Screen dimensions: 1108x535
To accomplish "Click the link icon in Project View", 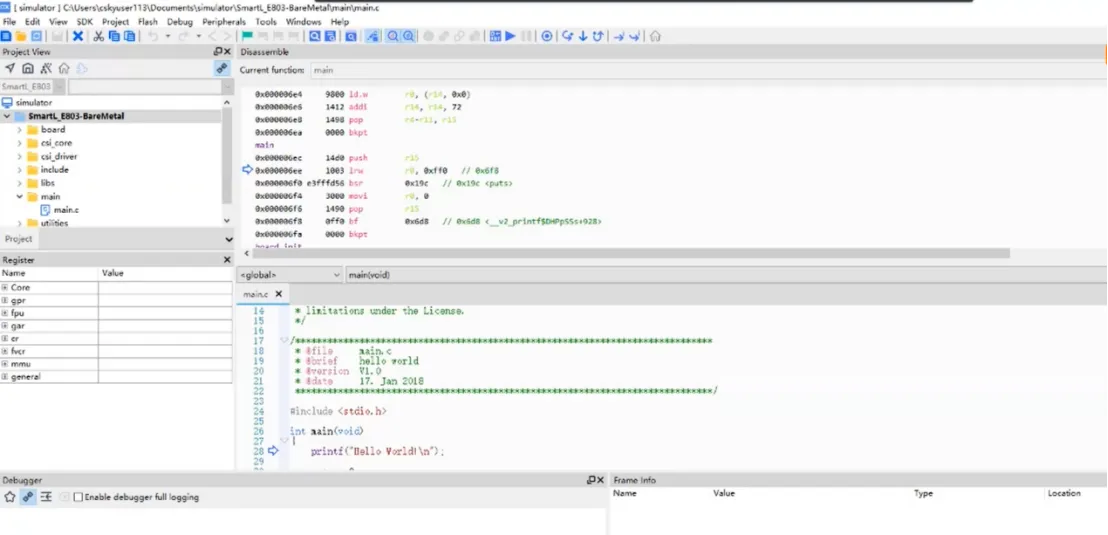I will [221, 69].
